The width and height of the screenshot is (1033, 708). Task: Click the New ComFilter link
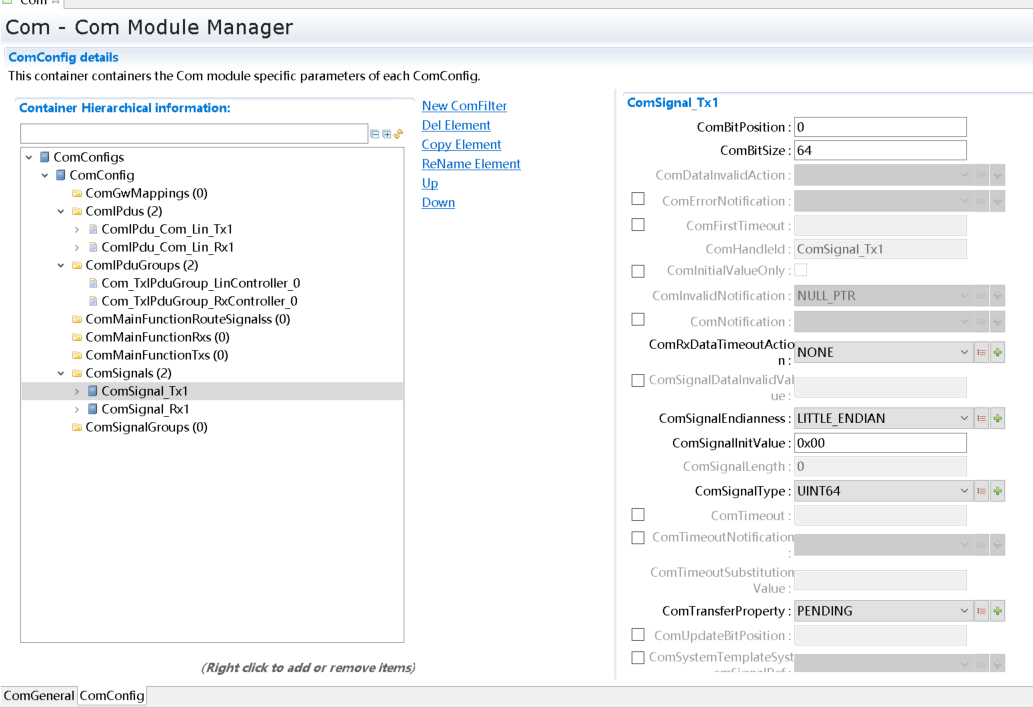pos(464,106)
